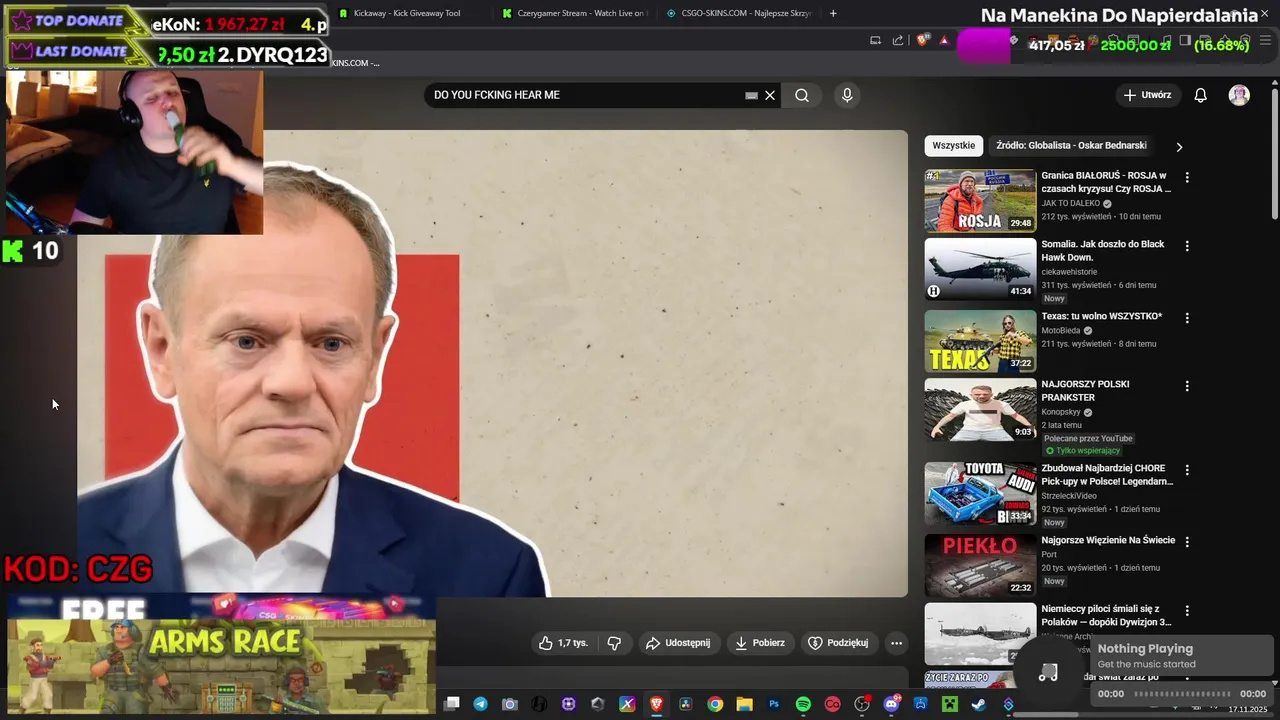
Task: Open Google Chrome from the taskbar
Action: pos(715,704)
